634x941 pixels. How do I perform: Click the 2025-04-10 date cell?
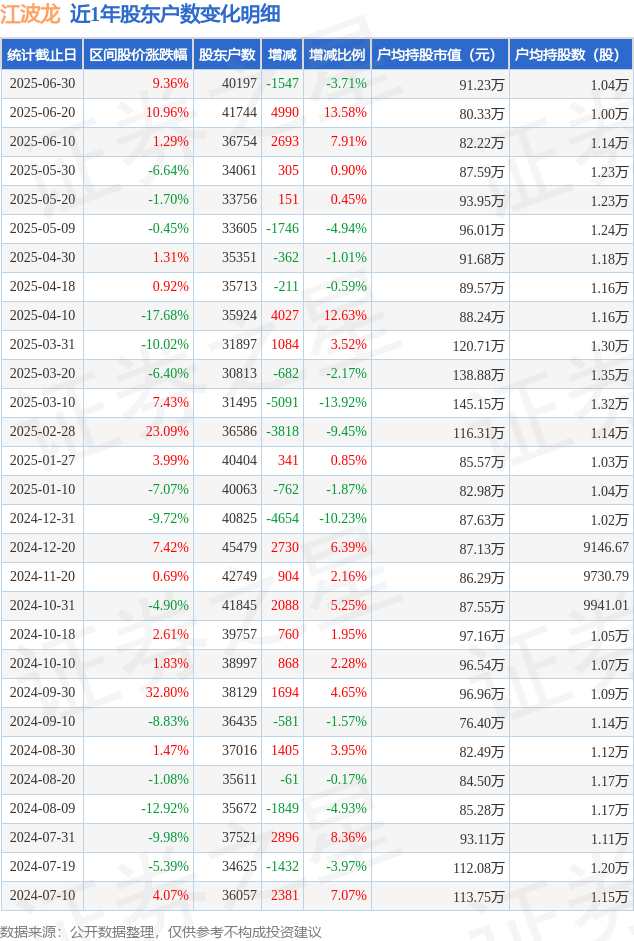tap(43, 316)
